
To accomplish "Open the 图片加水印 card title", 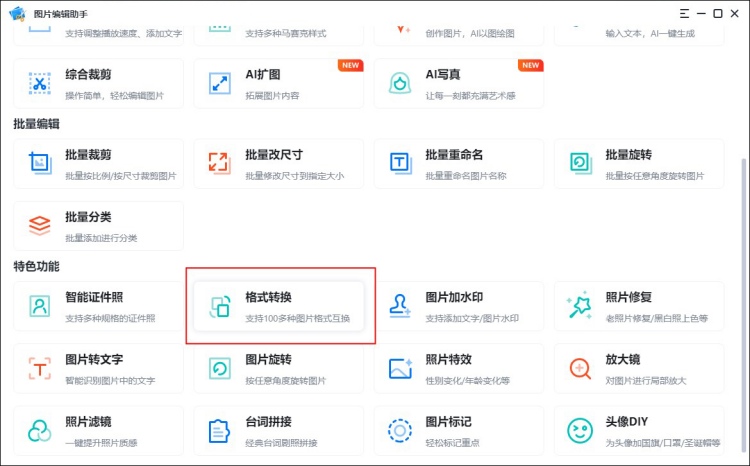I will [x=454, y=297].
